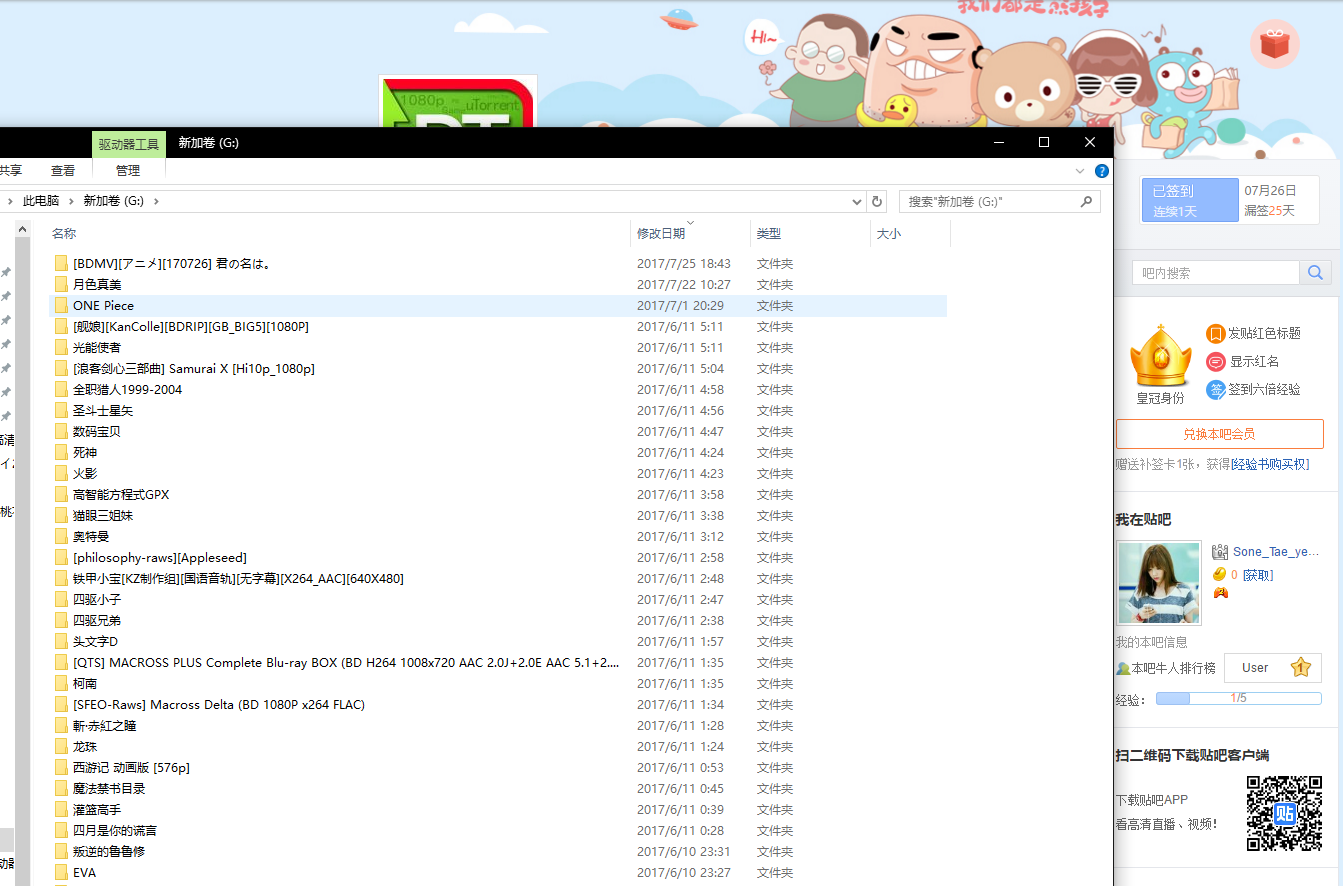Click the 显示红名 option
Viewport: 1343px width, 886px height.
pyautogui.click(x=1242, y=361)
